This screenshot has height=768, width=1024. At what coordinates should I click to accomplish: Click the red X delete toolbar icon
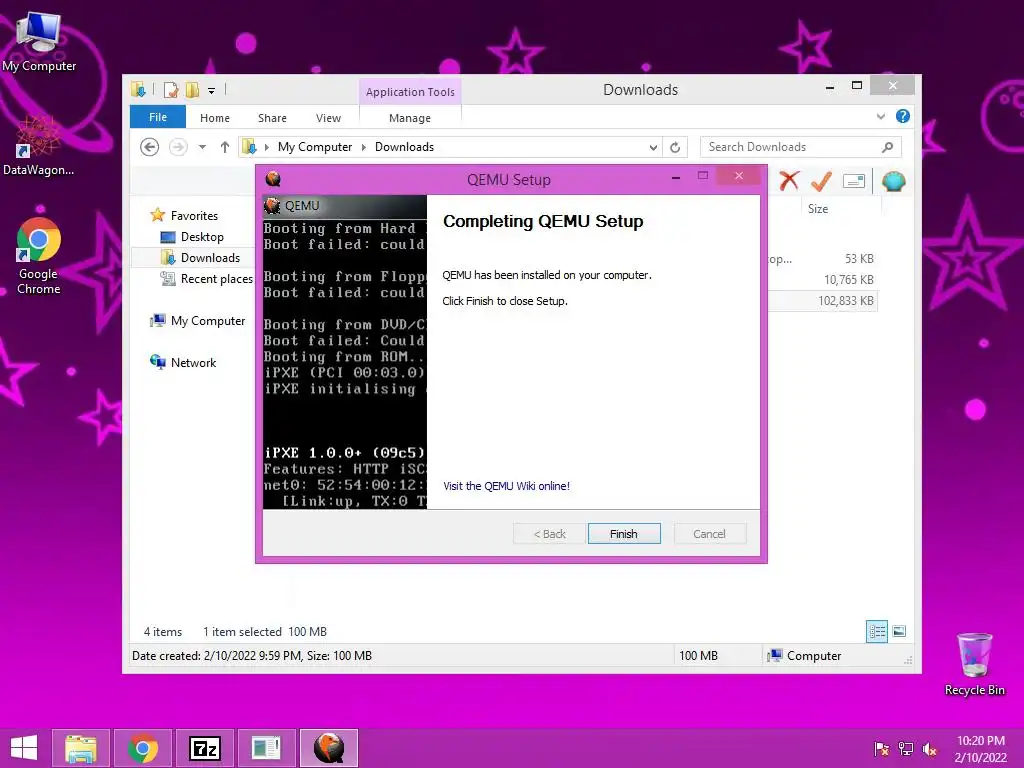789,181
